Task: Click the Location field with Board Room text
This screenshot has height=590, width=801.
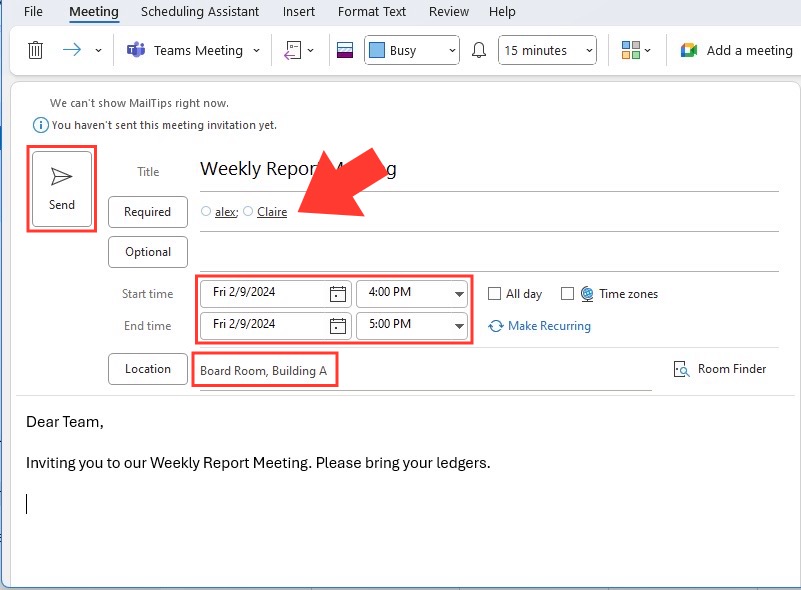Action: click(x=426, y=370)
